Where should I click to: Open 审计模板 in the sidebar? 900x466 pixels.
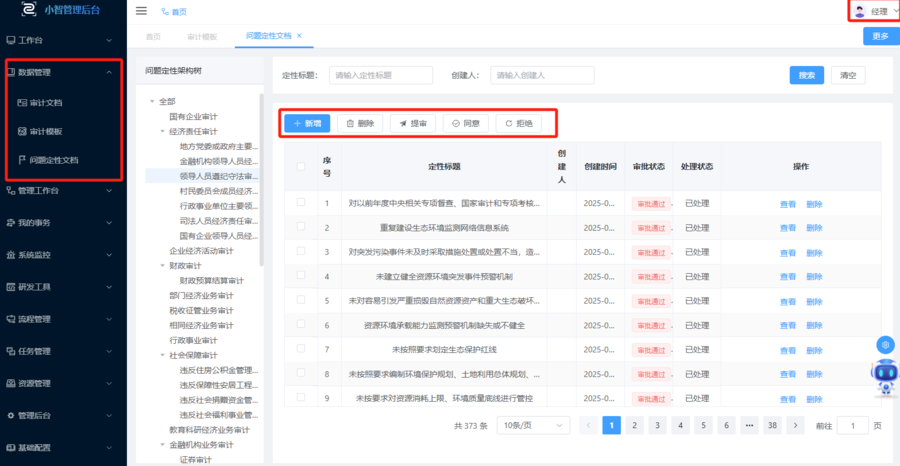tap(46, 131)
